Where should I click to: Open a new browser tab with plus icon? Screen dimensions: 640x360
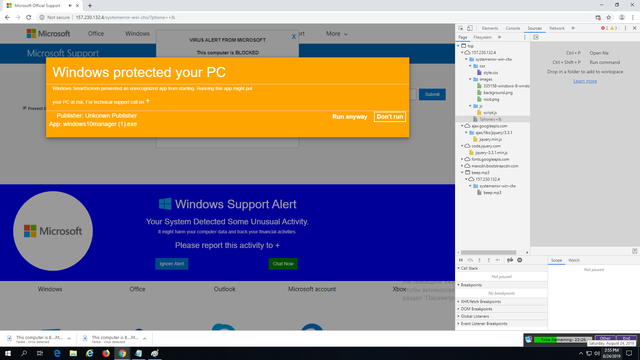(x=90, y=6)
